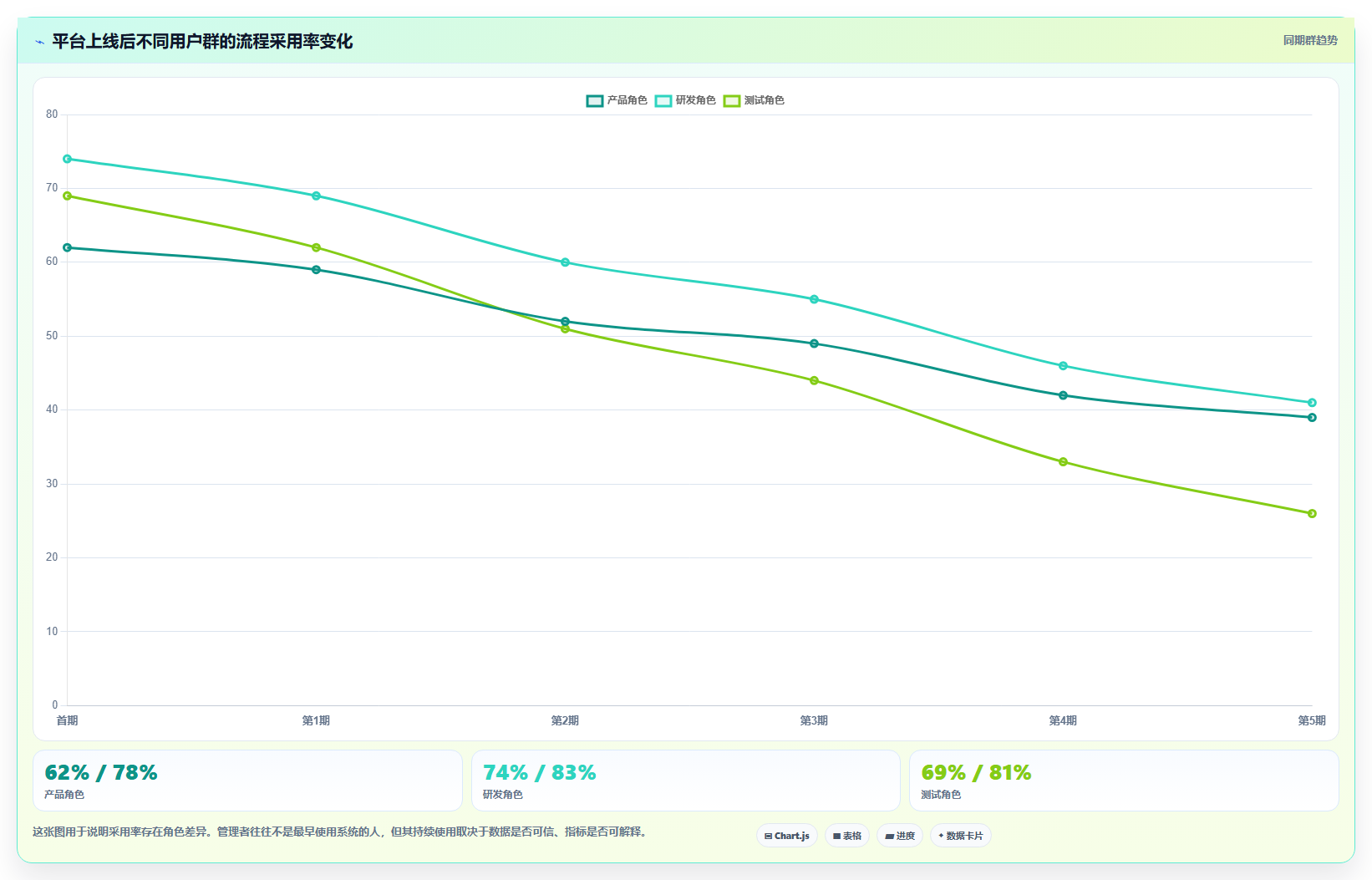Click 研发角色 data point at 第3期
This screenshot has width=1372, height=880.
click(x=815, y=299)
